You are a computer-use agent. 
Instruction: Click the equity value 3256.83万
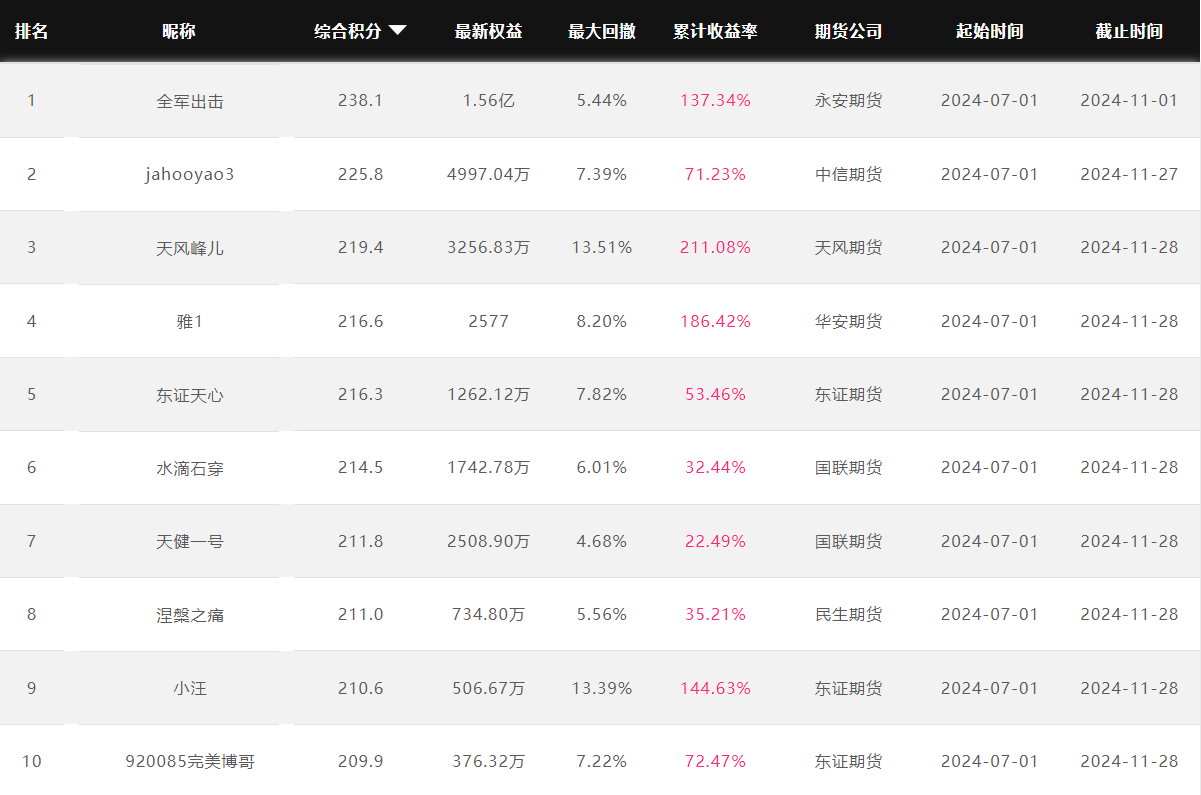point(489,247)
